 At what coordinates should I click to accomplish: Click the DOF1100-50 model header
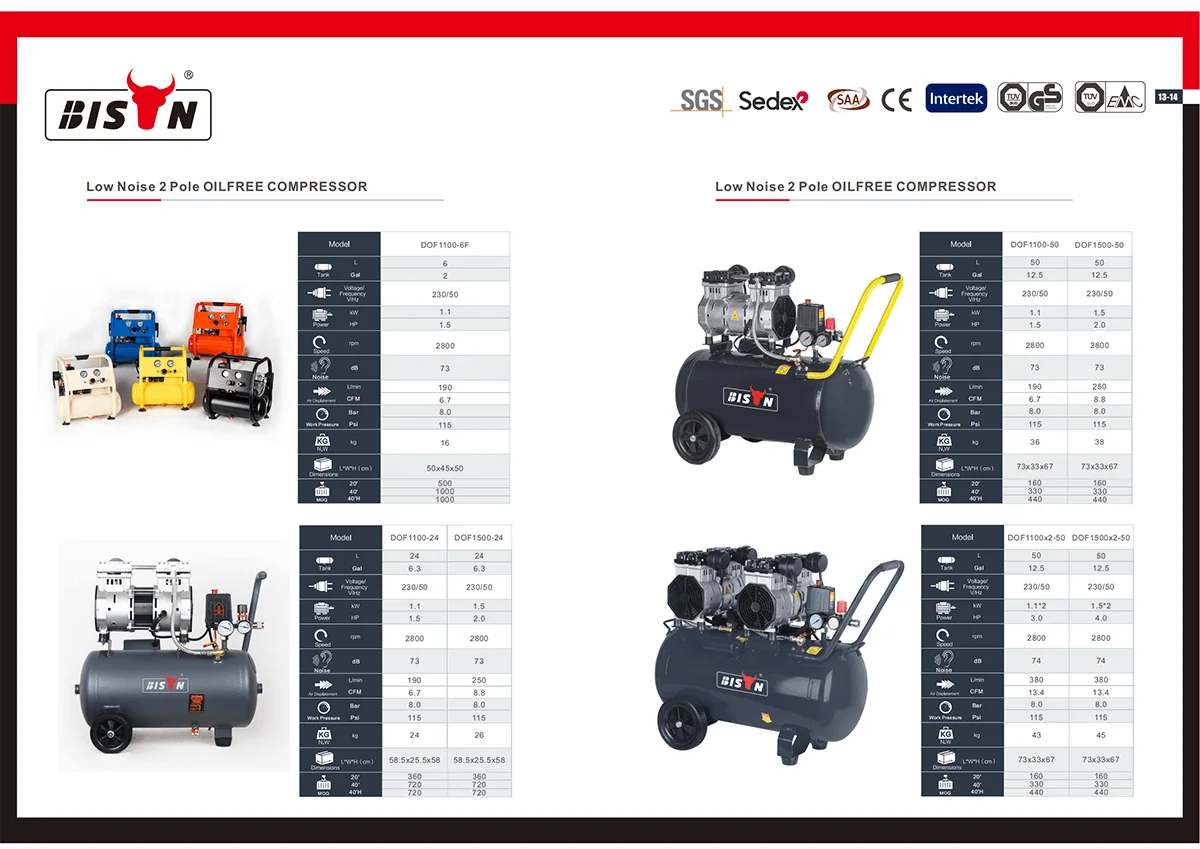1035,244
